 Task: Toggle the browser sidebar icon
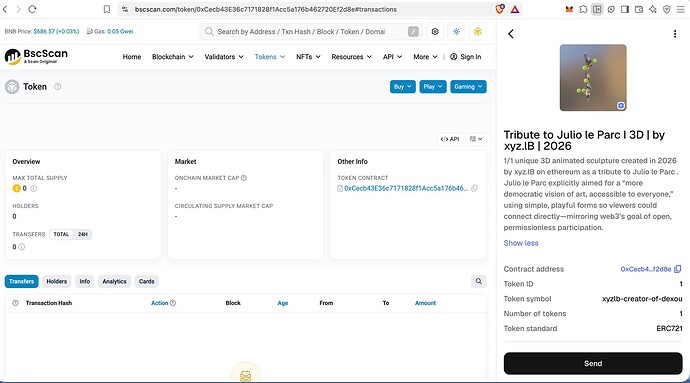(625, 9)
